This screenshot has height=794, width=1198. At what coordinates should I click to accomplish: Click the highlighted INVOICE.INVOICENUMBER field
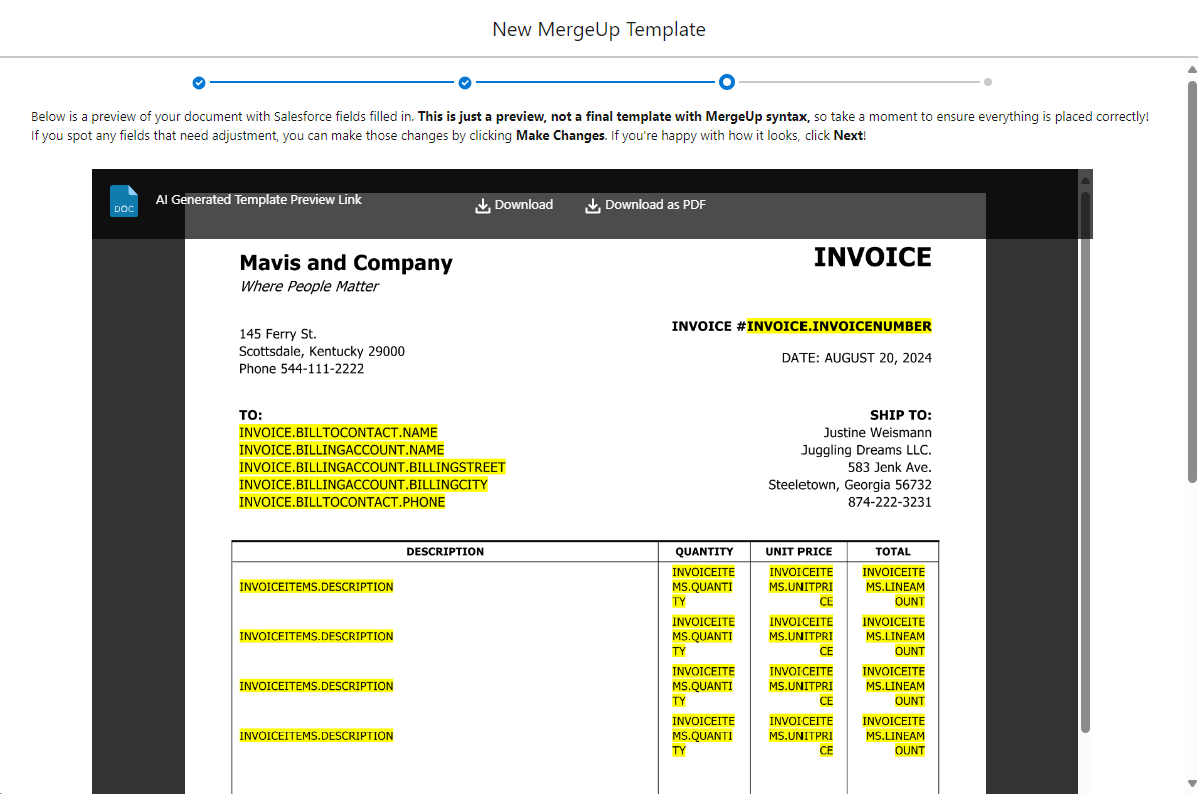[x=839, y=326]
